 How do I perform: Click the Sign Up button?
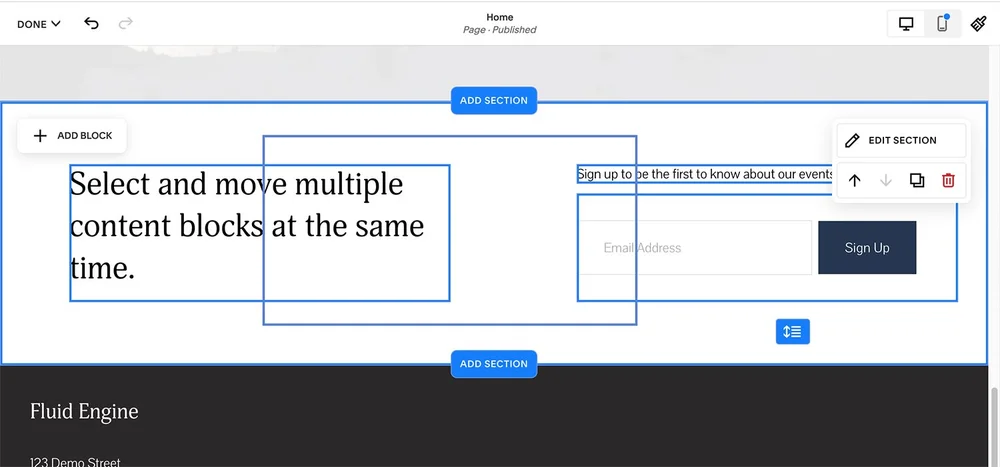pos(867,248)
